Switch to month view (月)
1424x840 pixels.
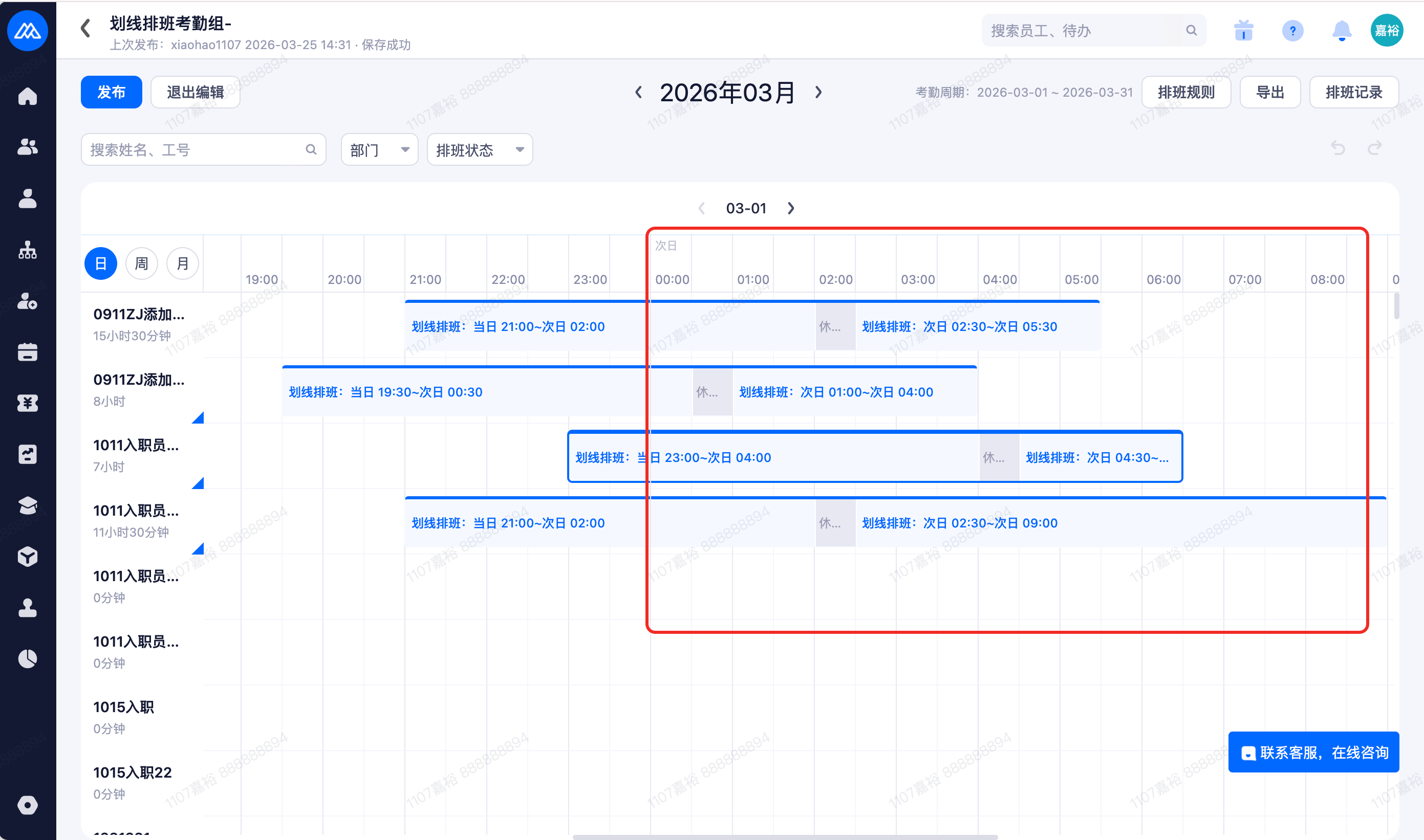coord(182,263)
